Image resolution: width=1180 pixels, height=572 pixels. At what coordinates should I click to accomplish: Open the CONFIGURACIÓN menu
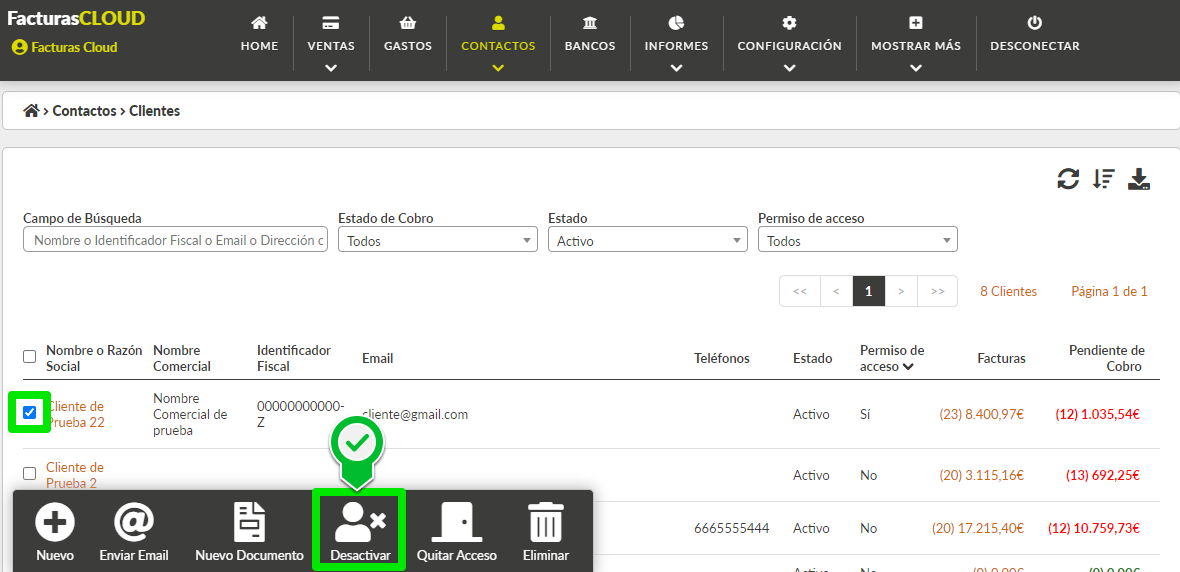pyautogui.click(x=789, y=44)
